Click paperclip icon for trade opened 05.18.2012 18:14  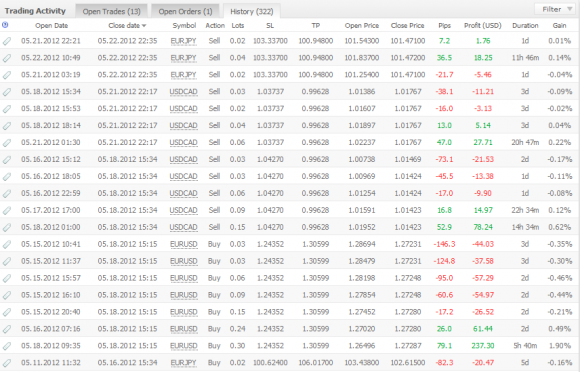pos(7,126)
